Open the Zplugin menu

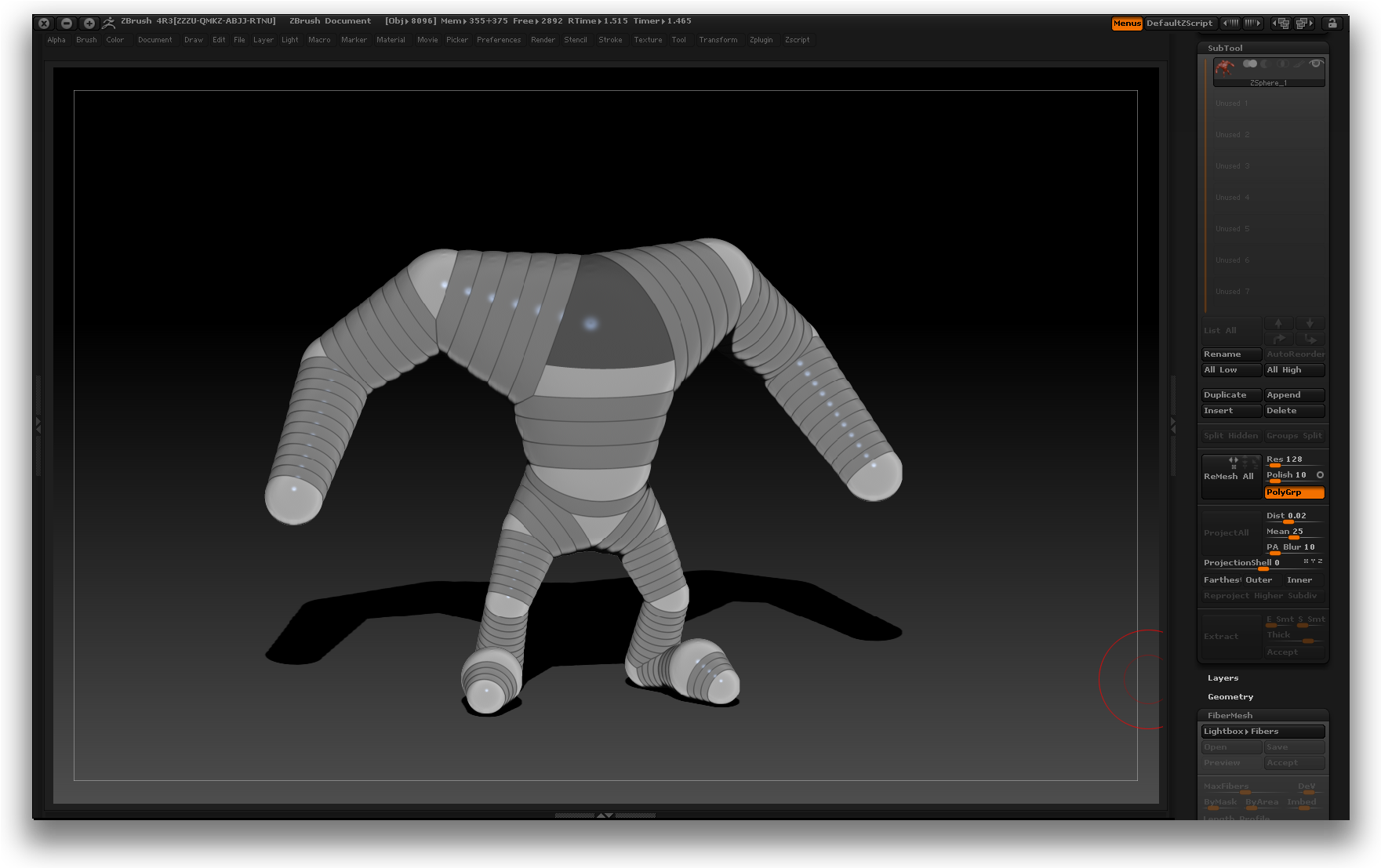click(x=761, y=40)
